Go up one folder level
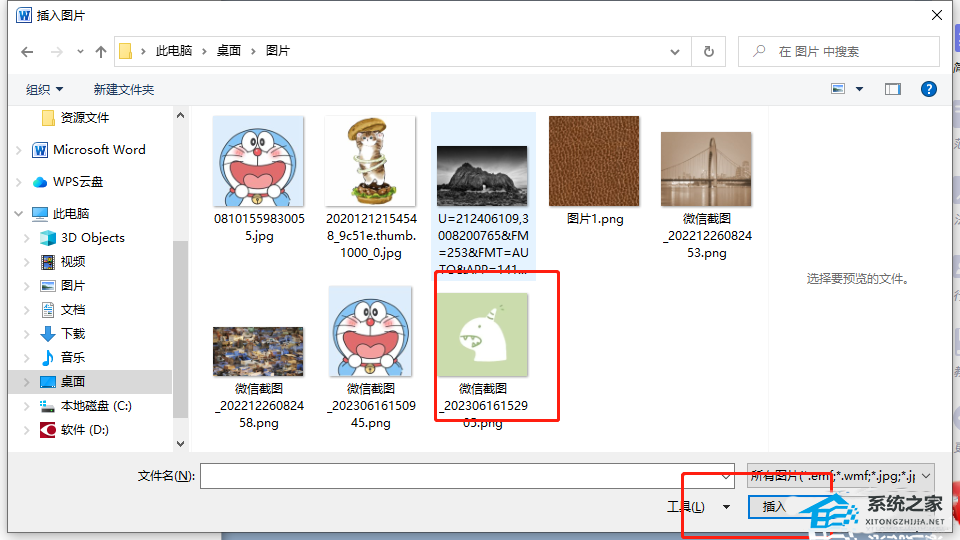This screenshot has height=540, width=960. [101, 52]
